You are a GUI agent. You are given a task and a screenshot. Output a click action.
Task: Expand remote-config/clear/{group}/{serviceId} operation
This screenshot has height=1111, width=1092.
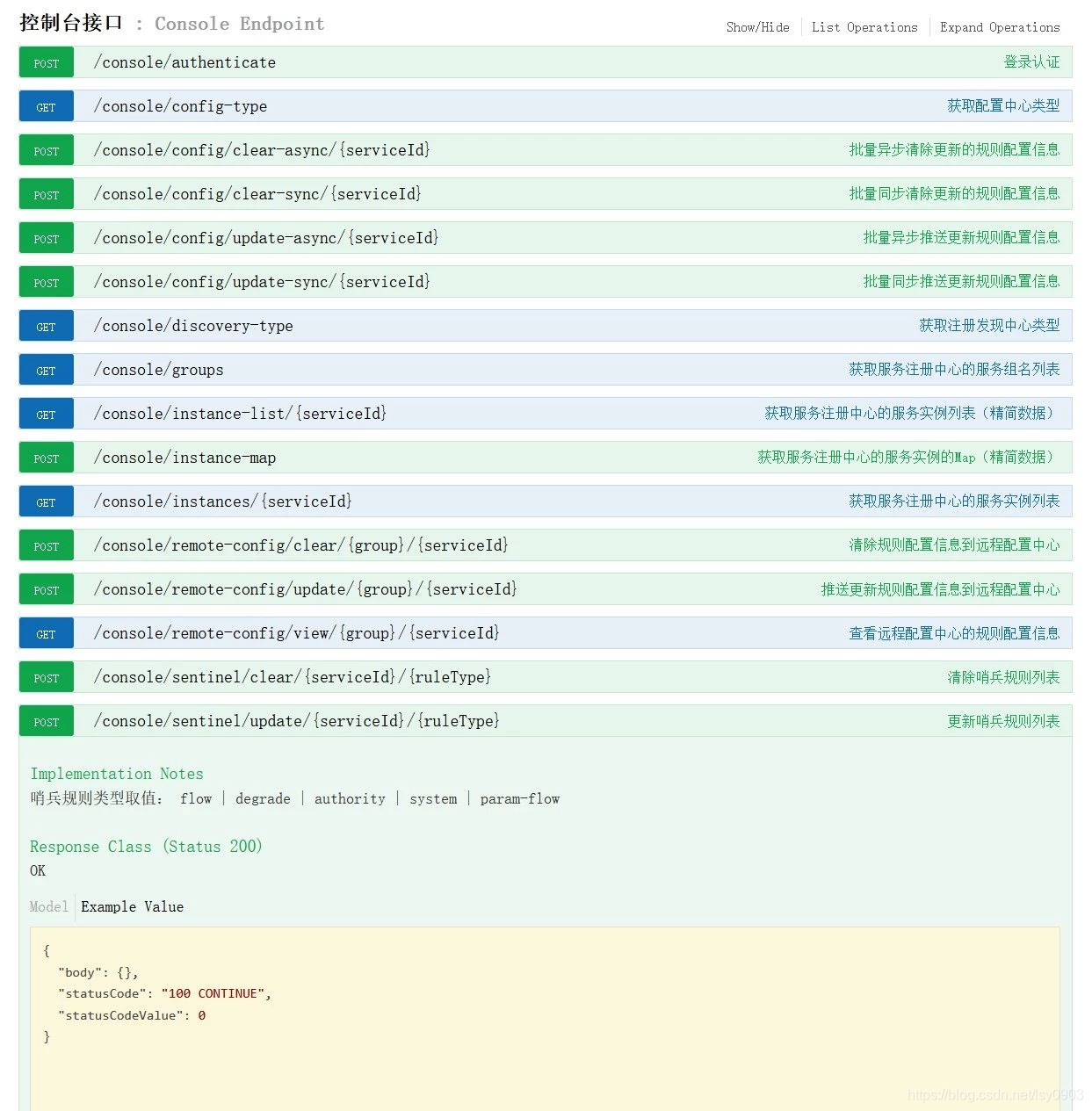[300, 545]
